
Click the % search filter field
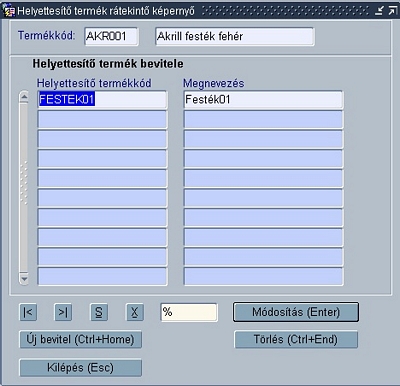189,312
